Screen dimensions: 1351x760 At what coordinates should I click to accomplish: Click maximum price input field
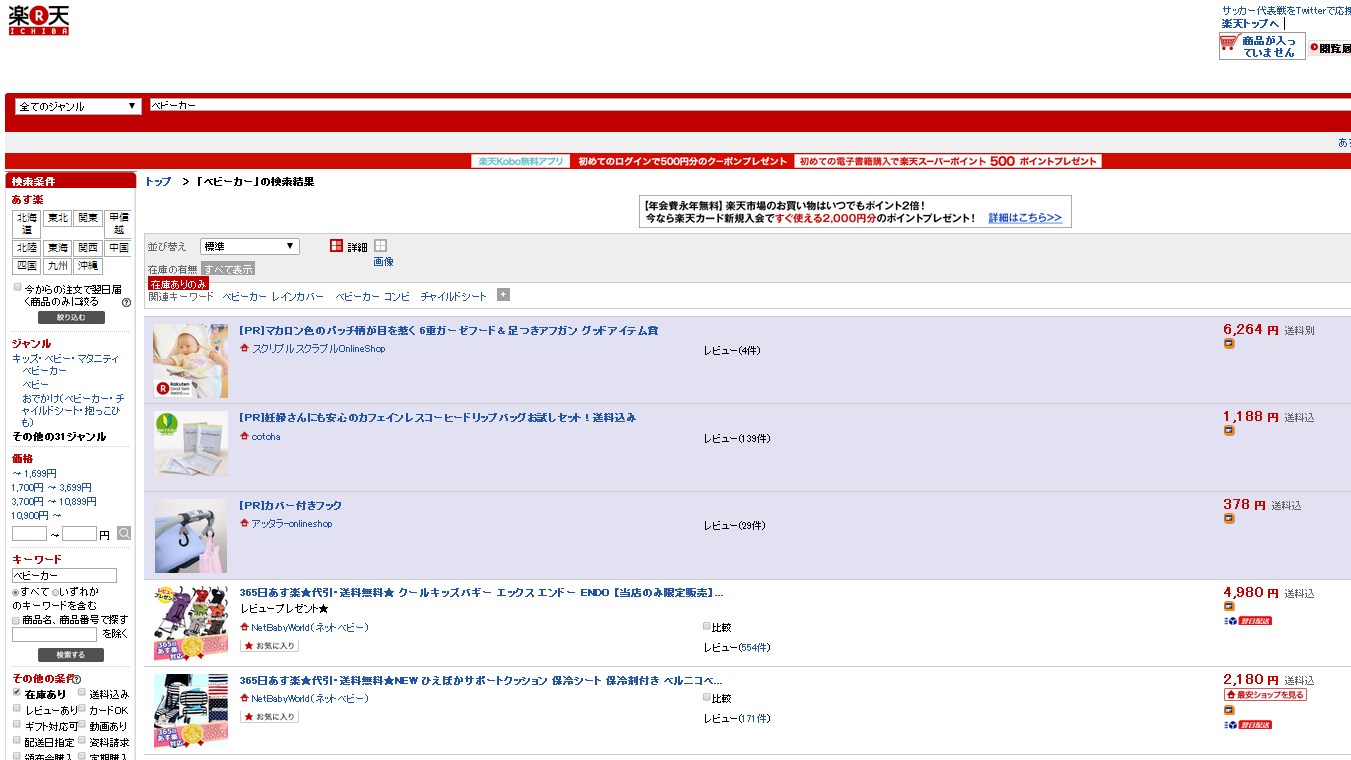(80, 534)
